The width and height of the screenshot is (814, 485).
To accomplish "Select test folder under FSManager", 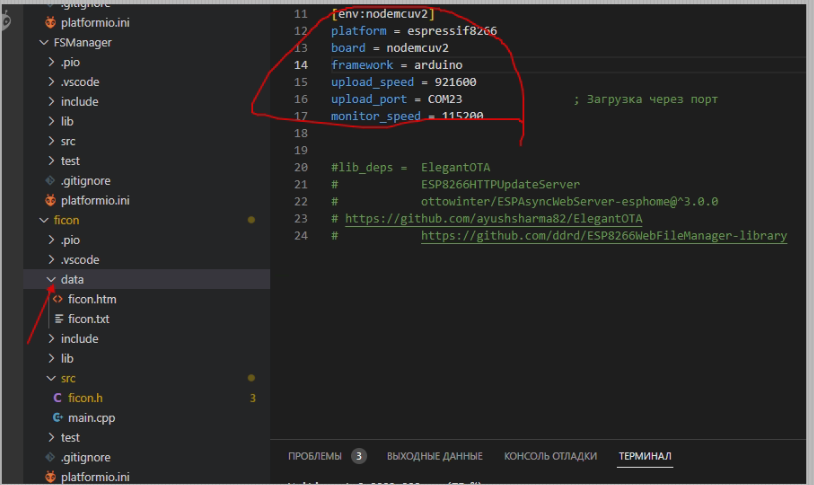I will point(70,161).
